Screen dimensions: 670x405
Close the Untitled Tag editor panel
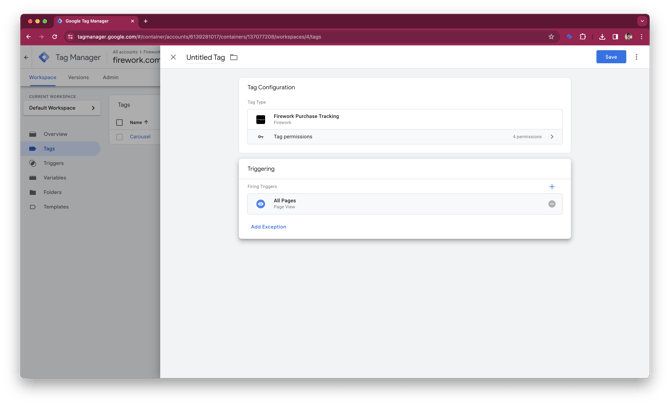click(x=173, y=57)
